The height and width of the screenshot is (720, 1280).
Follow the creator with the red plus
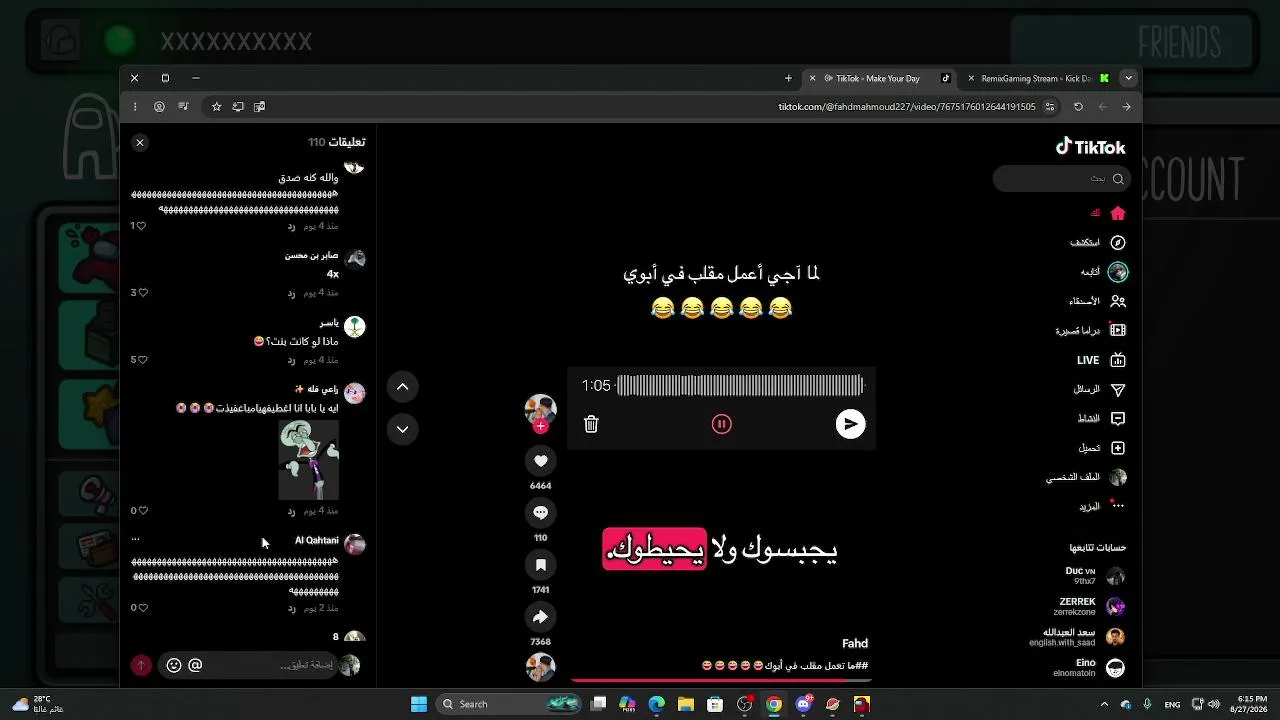click(541, 426)
